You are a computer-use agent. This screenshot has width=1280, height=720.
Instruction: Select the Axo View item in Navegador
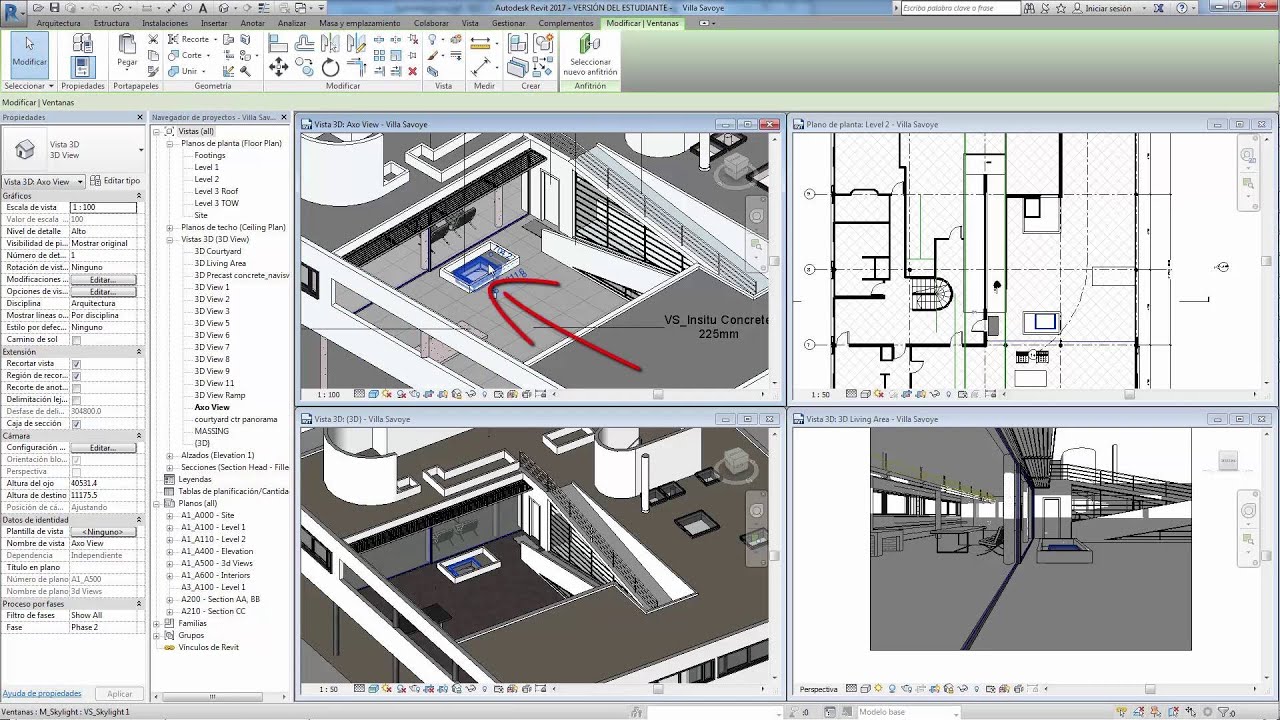pyautogui.click(x=213, y=407)
